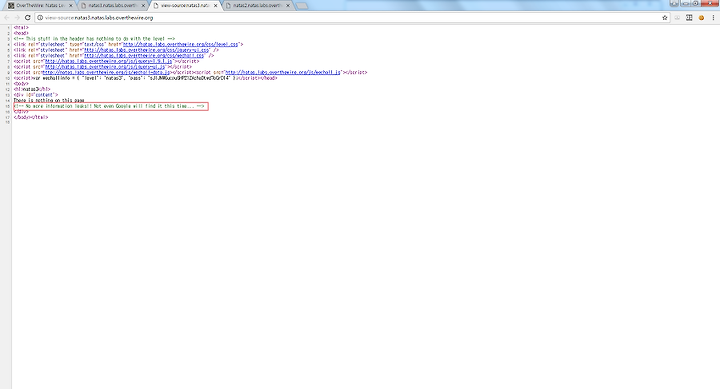Screen dimensions: 720x389
Task: Open a new tab
Action: coord(302,6)
